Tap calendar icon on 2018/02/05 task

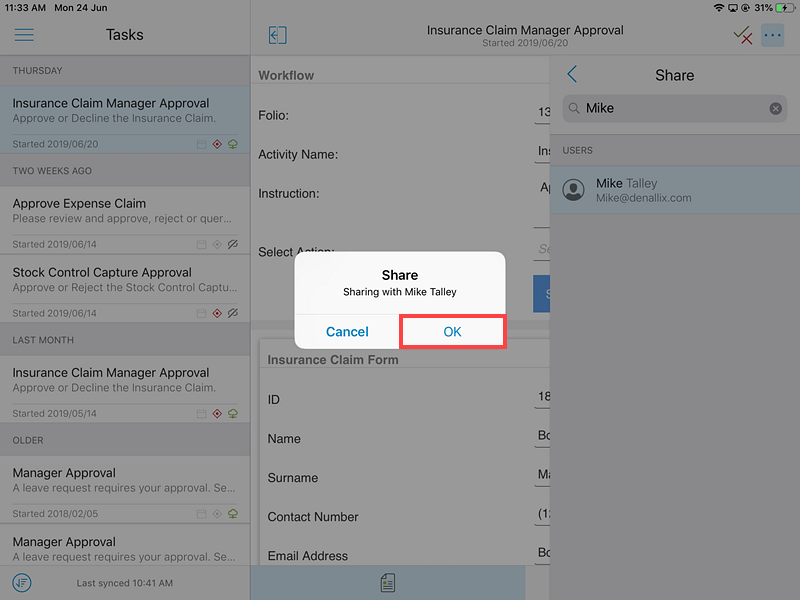pos(202,514)
